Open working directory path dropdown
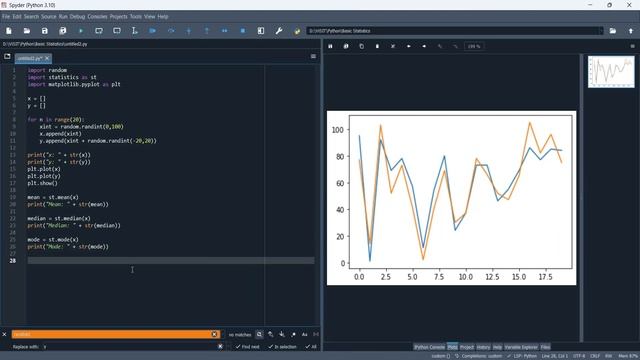The width and height of the screenshot is (640, 360). (x=600, y=31)
